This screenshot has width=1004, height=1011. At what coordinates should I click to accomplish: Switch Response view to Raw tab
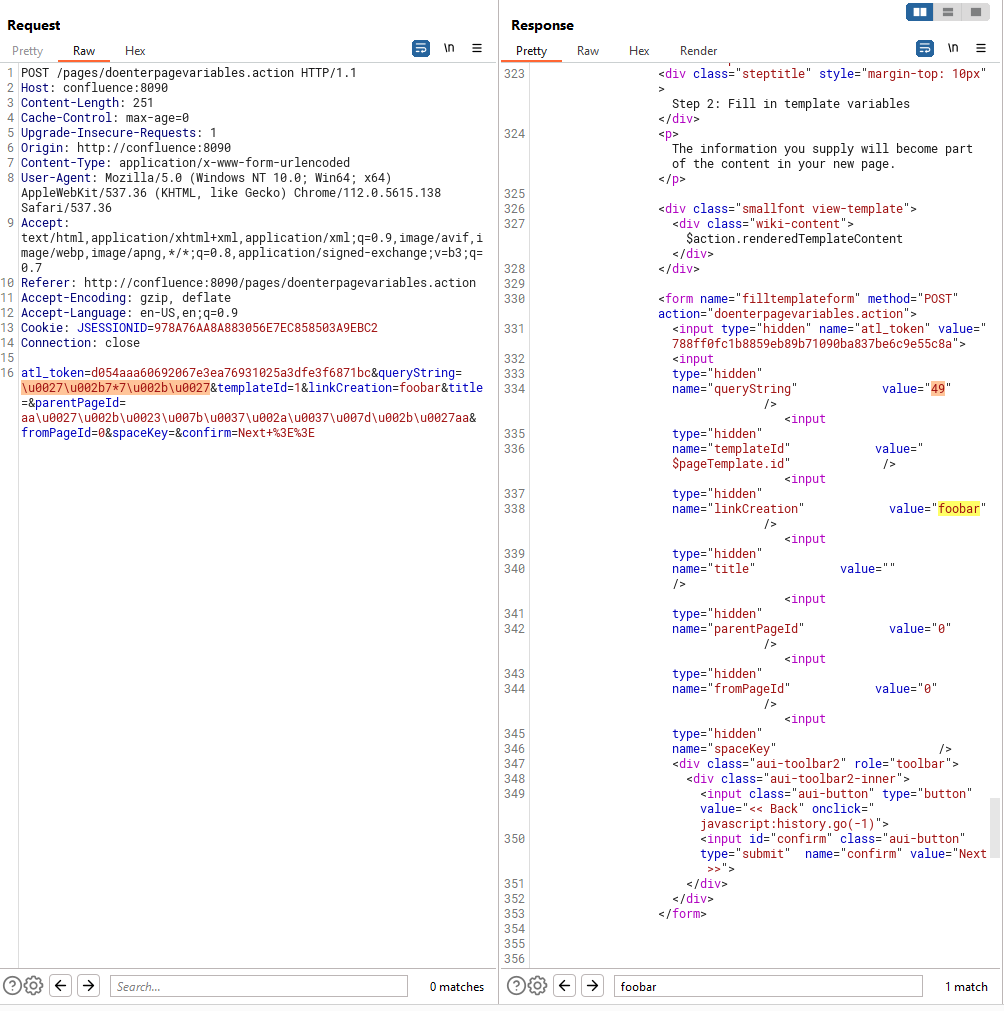[x=588, y=51]
